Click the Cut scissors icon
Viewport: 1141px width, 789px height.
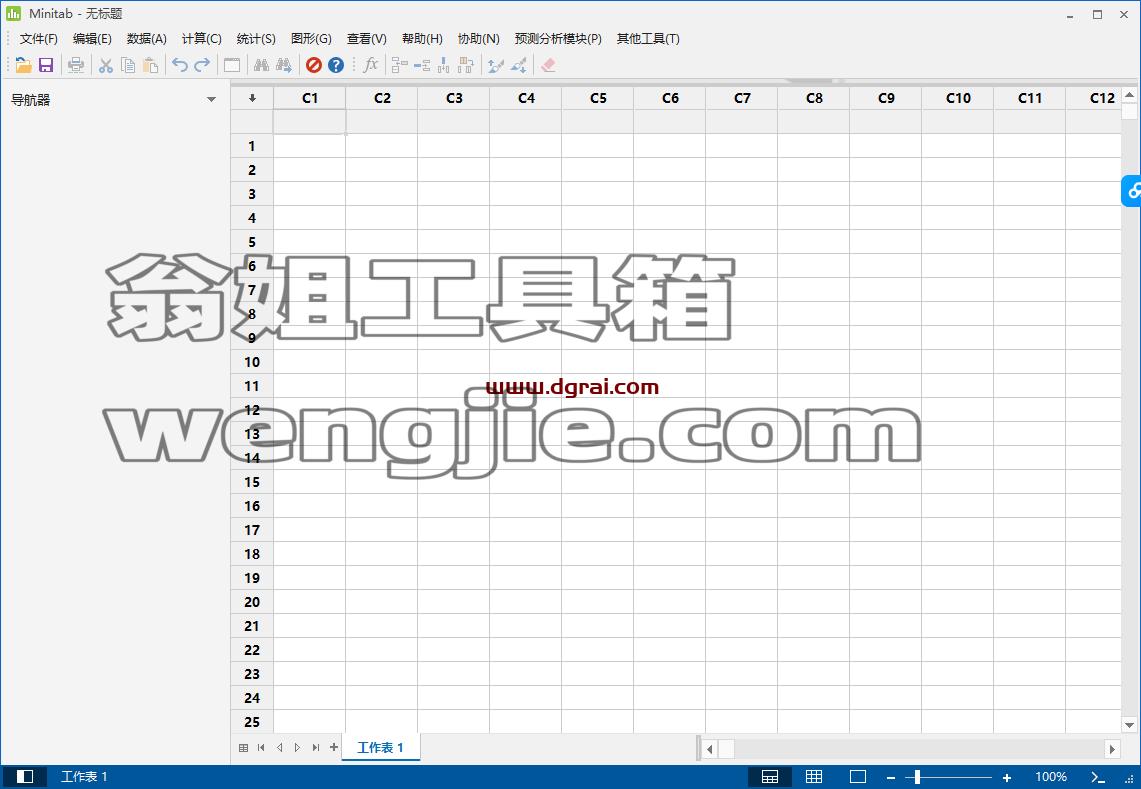point(106,66)
